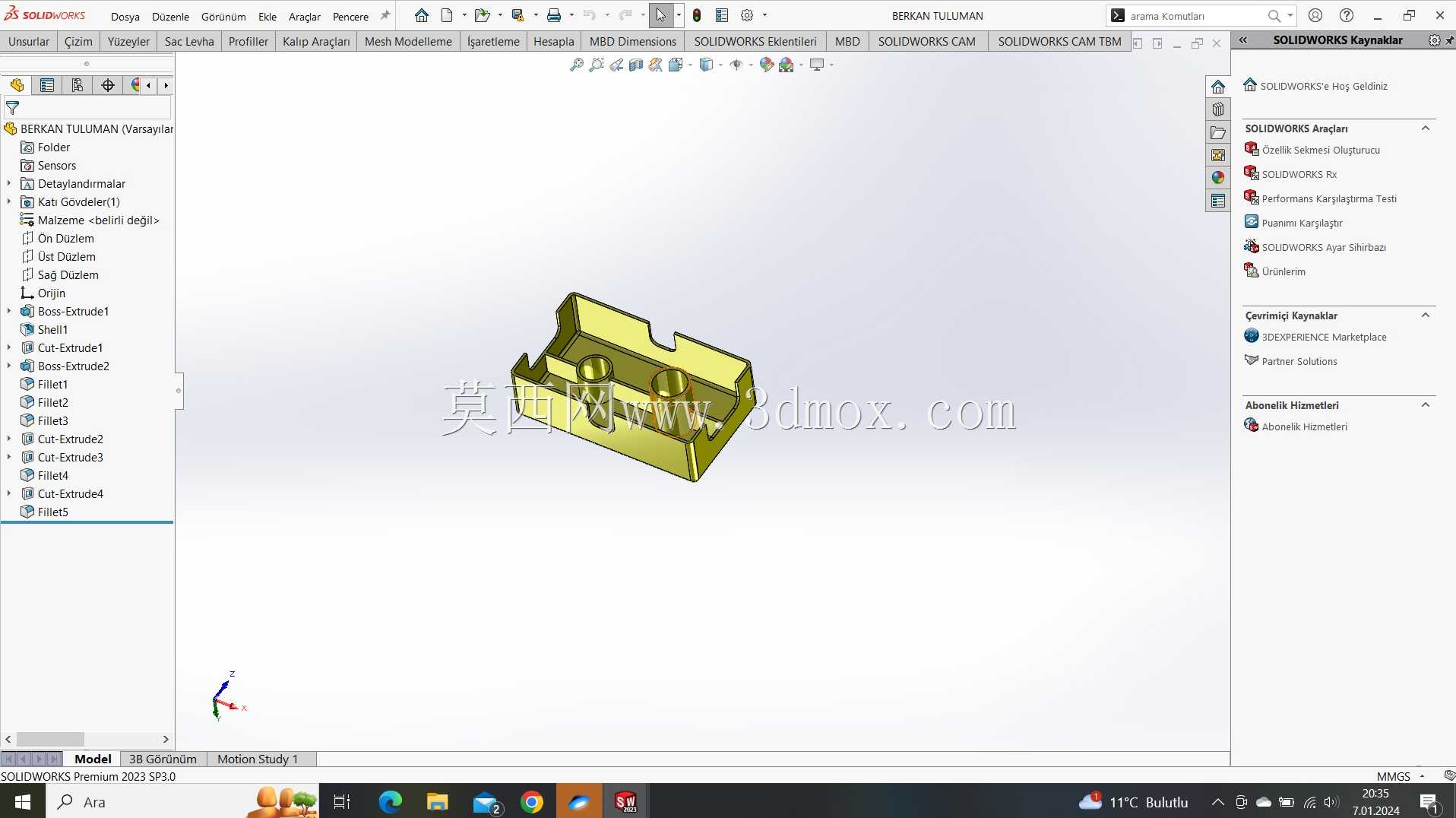Select the Motion Study 1 tab
The image size is (1456, 818).
(x=258, y=759)
